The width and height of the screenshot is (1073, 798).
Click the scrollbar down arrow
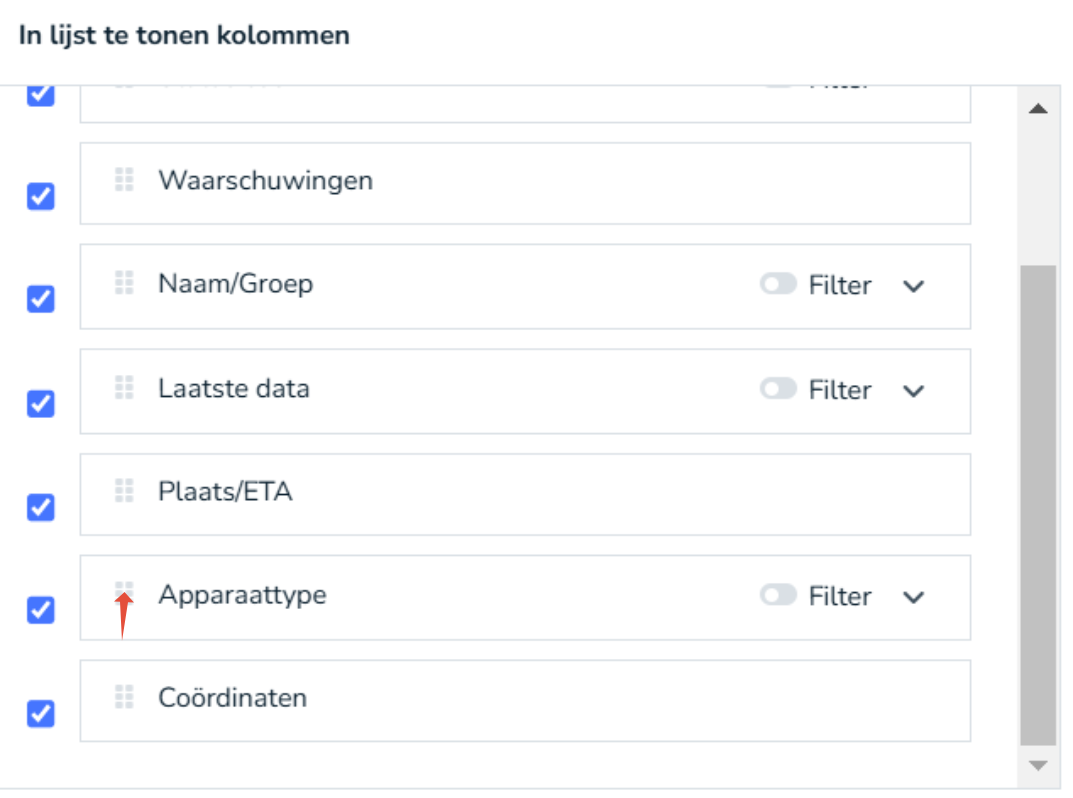(x=1038, y=766)
